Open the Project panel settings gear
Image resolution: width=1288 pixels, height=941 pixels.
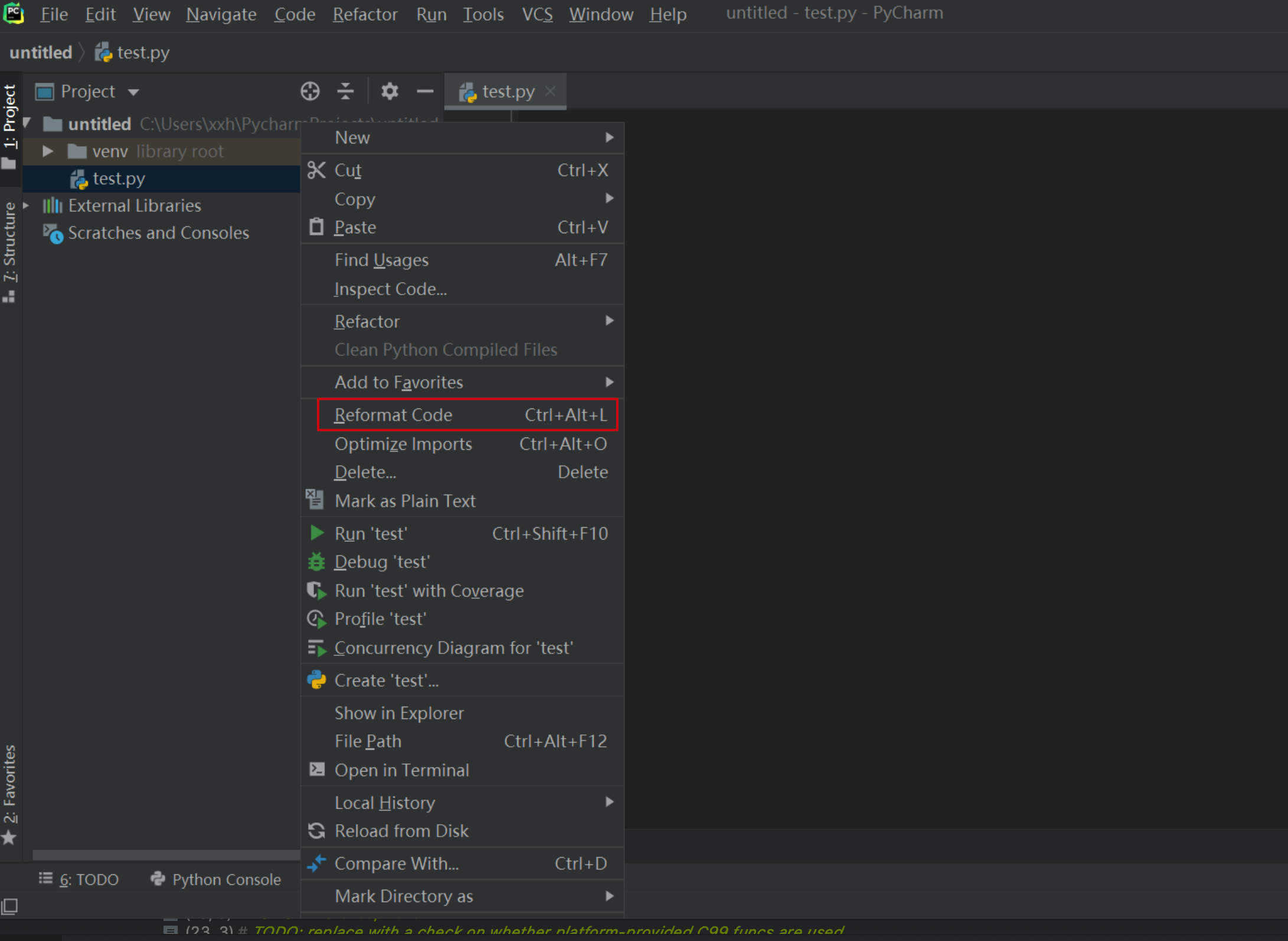pos(390,92)
